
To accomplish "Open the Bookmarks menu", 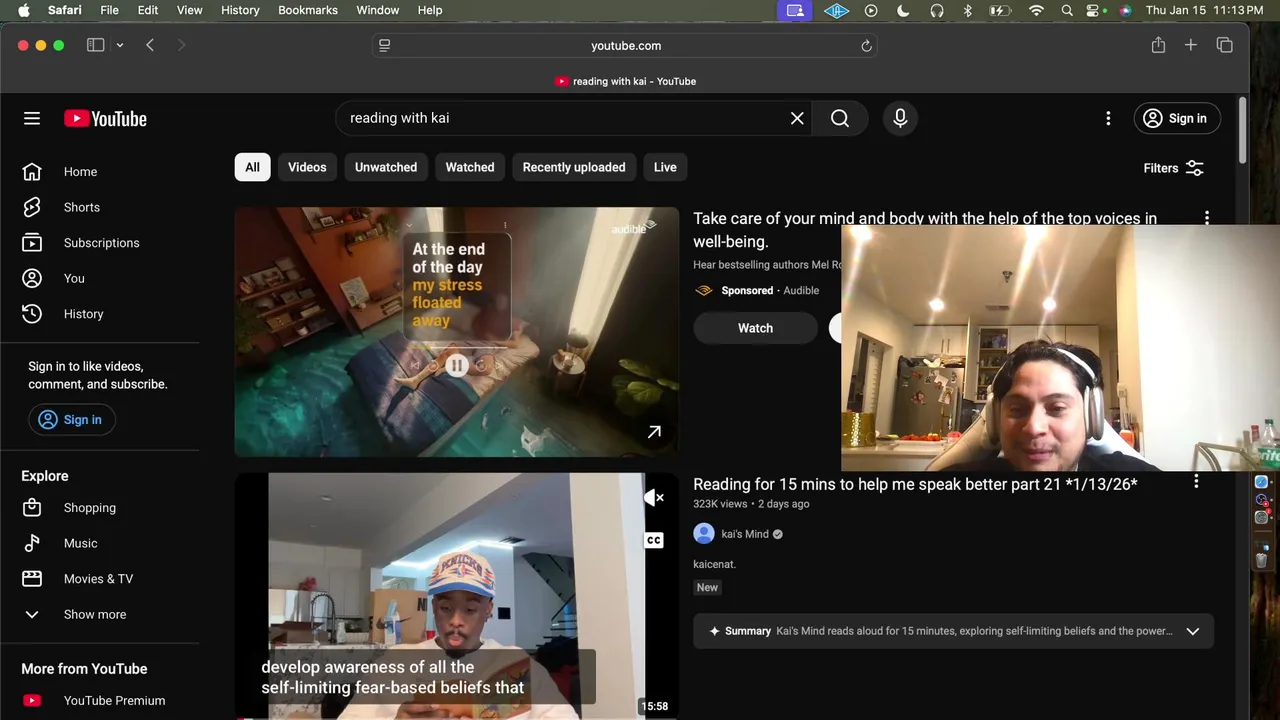I will pyautogui.click(x=308, y=10).
